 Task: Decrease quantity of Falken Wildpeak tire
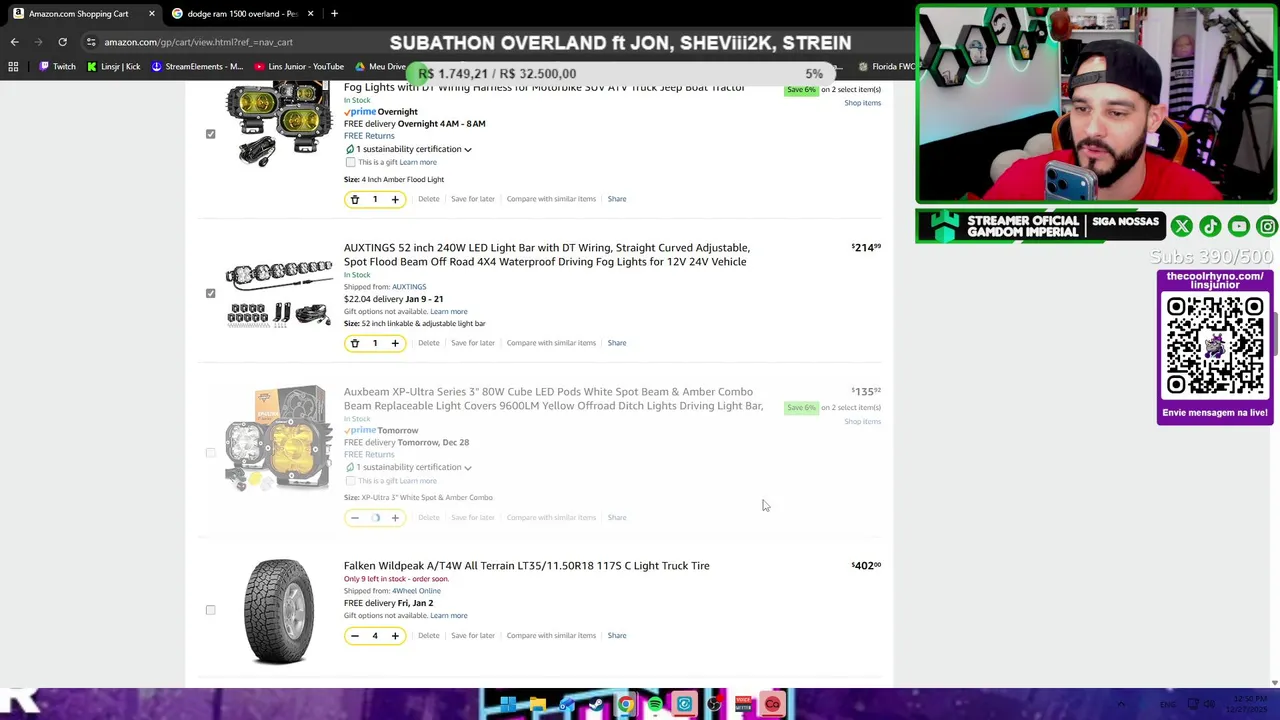[354, 636]
